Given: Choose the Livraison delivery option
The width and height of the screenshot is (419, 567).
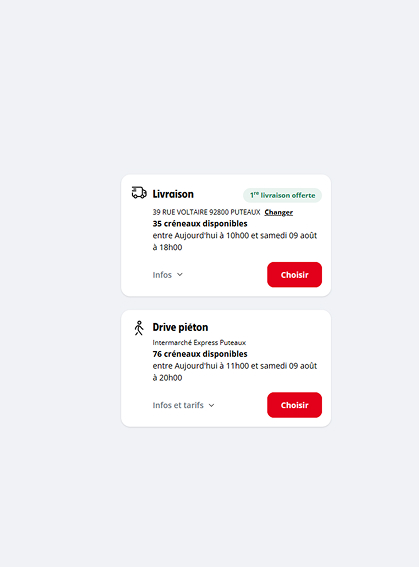Looking at the screenshot, I should click(x=294, y=275).
